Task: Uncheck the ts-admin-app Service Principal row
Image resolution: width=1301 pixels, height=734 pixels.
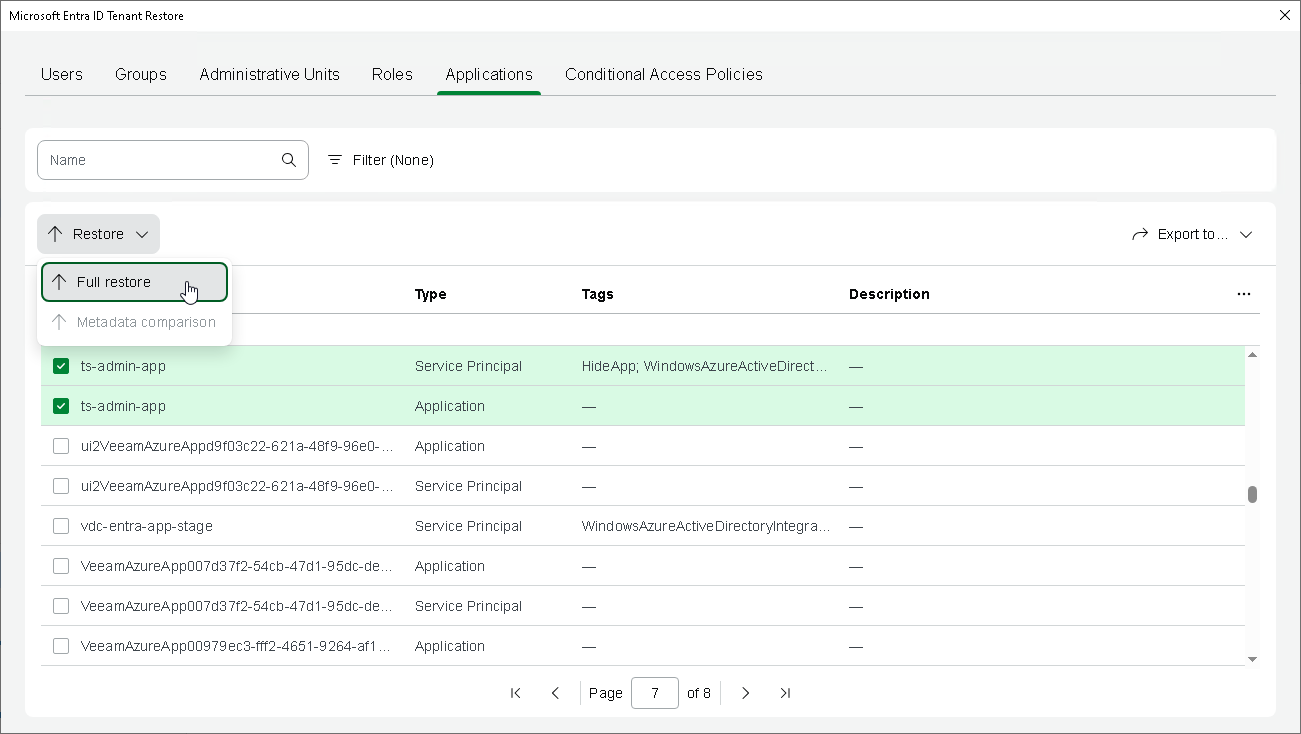Action: (61, 366)
